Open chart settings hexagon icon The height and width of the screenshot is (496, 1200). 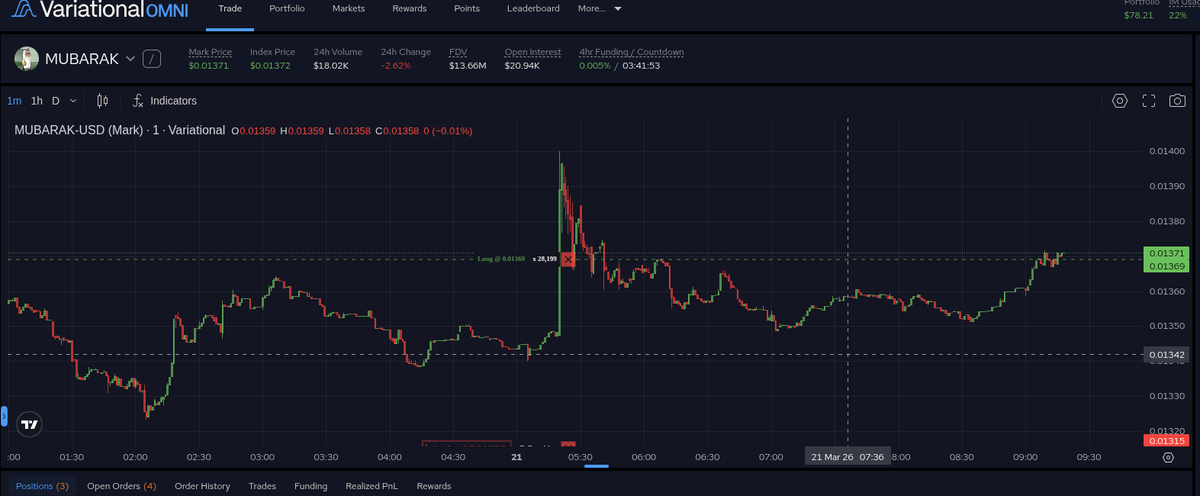tap(1120, 100)
